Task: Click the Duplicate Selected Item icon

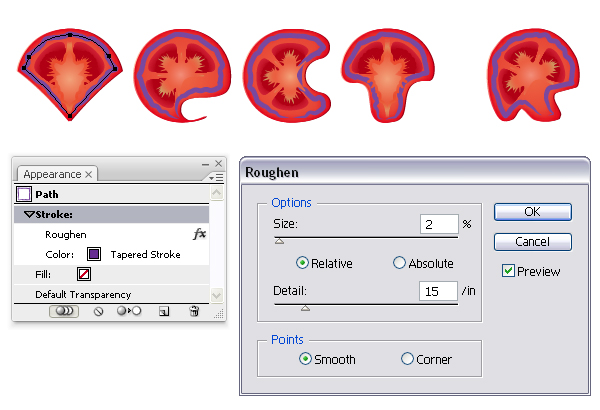Action: [164, 311]
